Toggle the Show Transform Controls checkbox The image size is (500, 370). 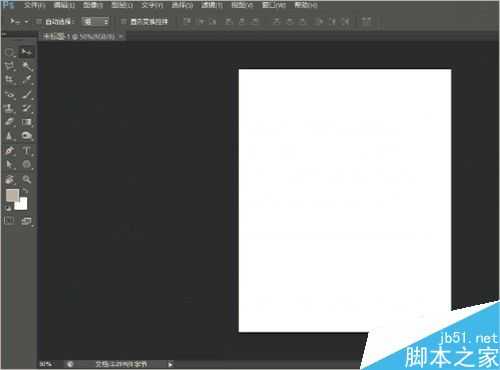[x=124, y=22]
